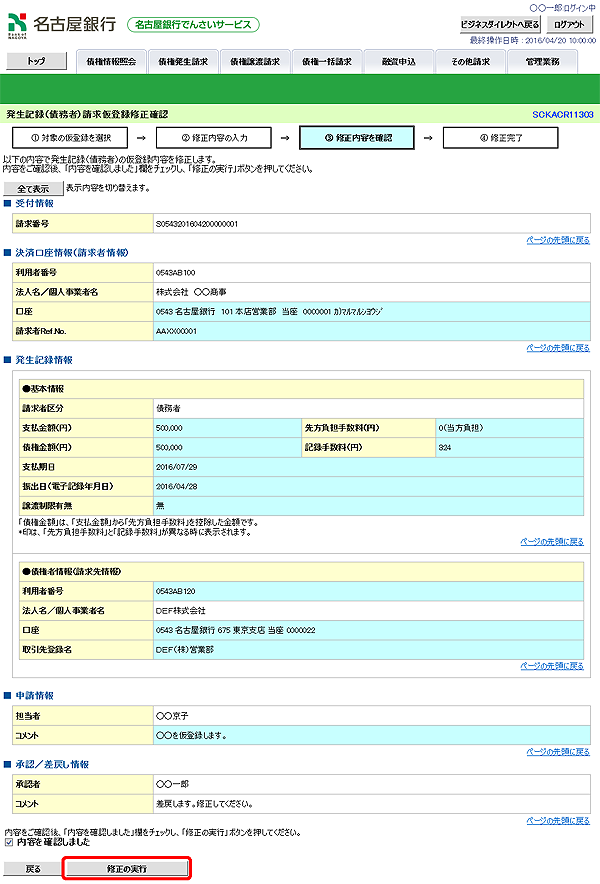Image resolution: width=600 pixels, height=884 pixels.
Task: Click the 受付情報 section heading
Action: pyautogui.click(x=34, y=204)
